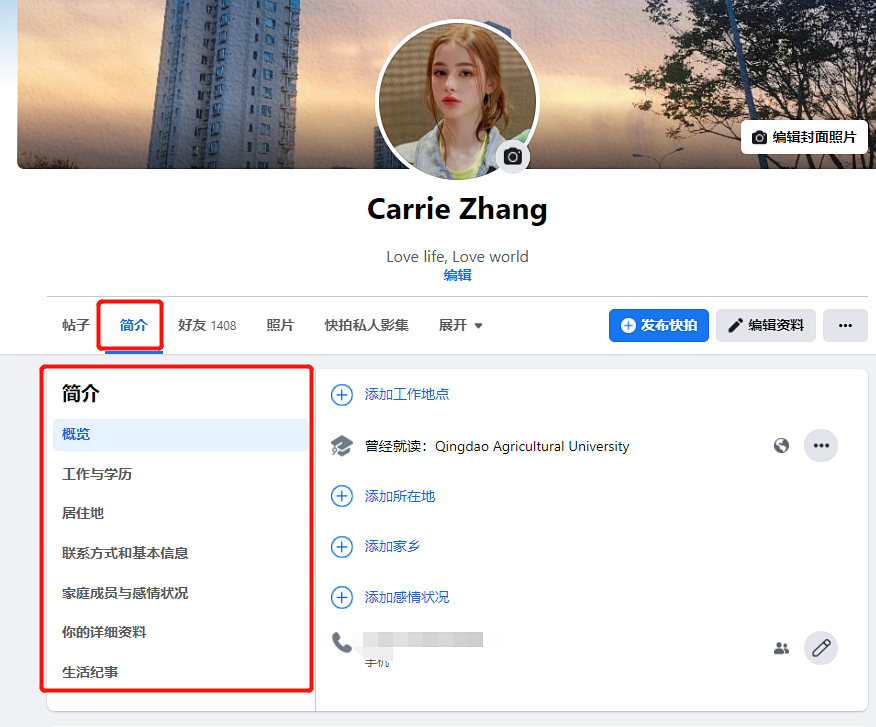Viewport: 876px width, 727px height.
Task: Click the plus icon beside 添加家乡
Action: click(x=341, y=547)
